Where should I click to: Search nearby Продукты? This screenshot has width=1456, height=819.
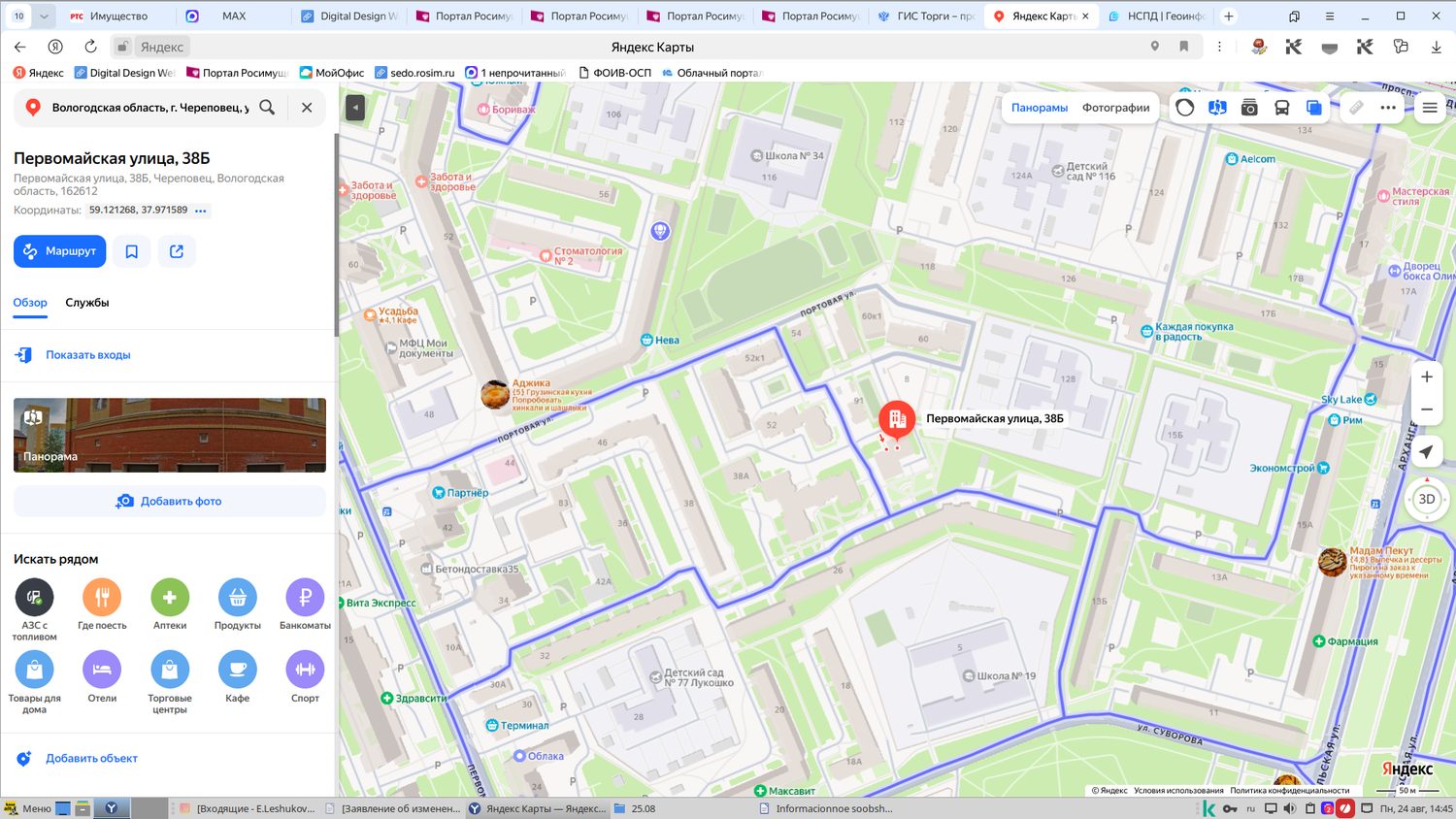point(238,605)
